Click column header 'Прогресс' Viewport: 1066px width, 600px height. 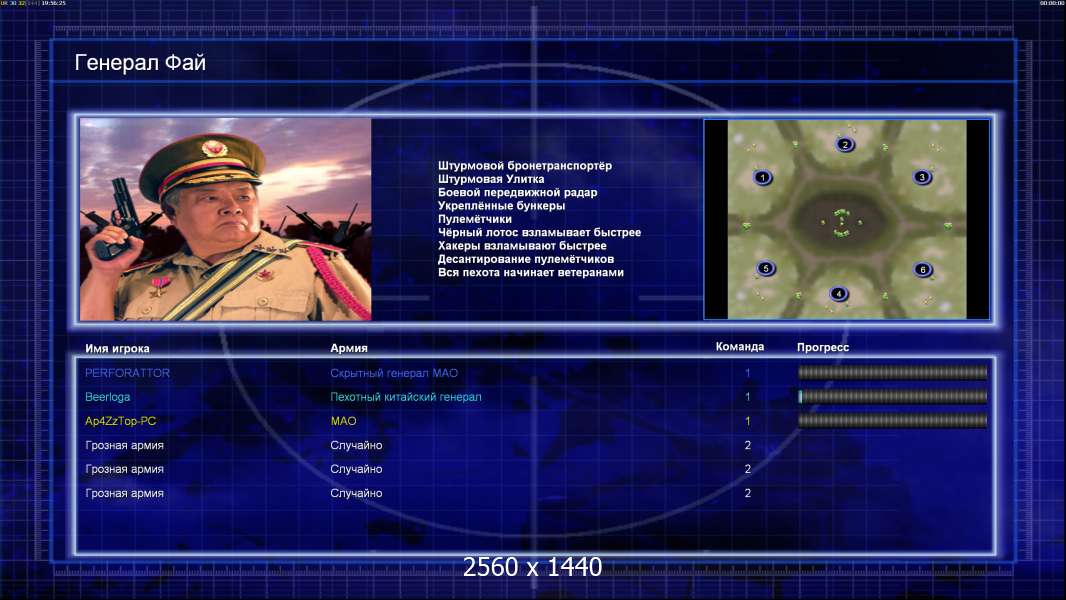pos(823,347)
